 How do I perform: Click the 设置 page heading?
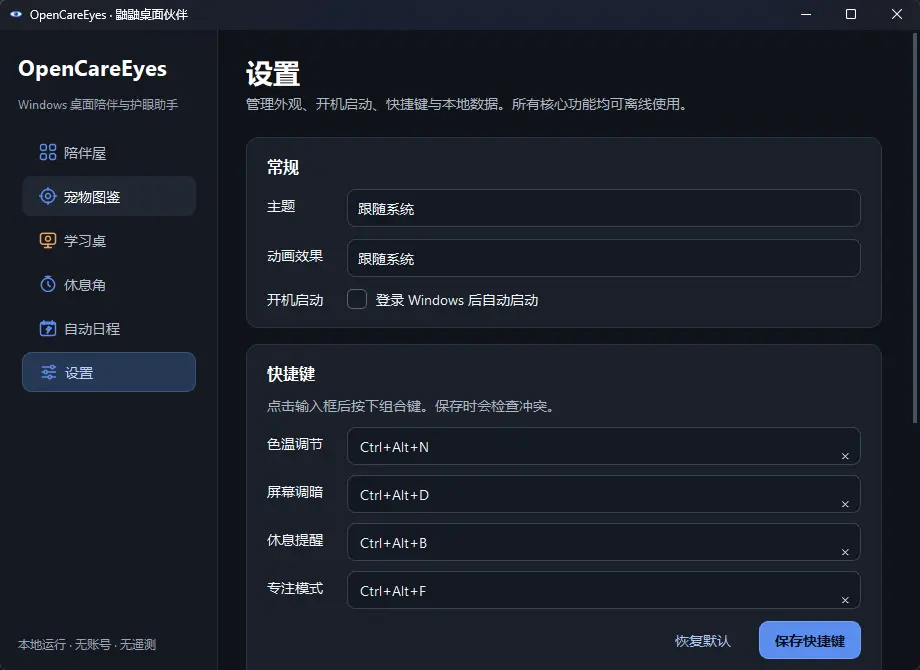273,74
